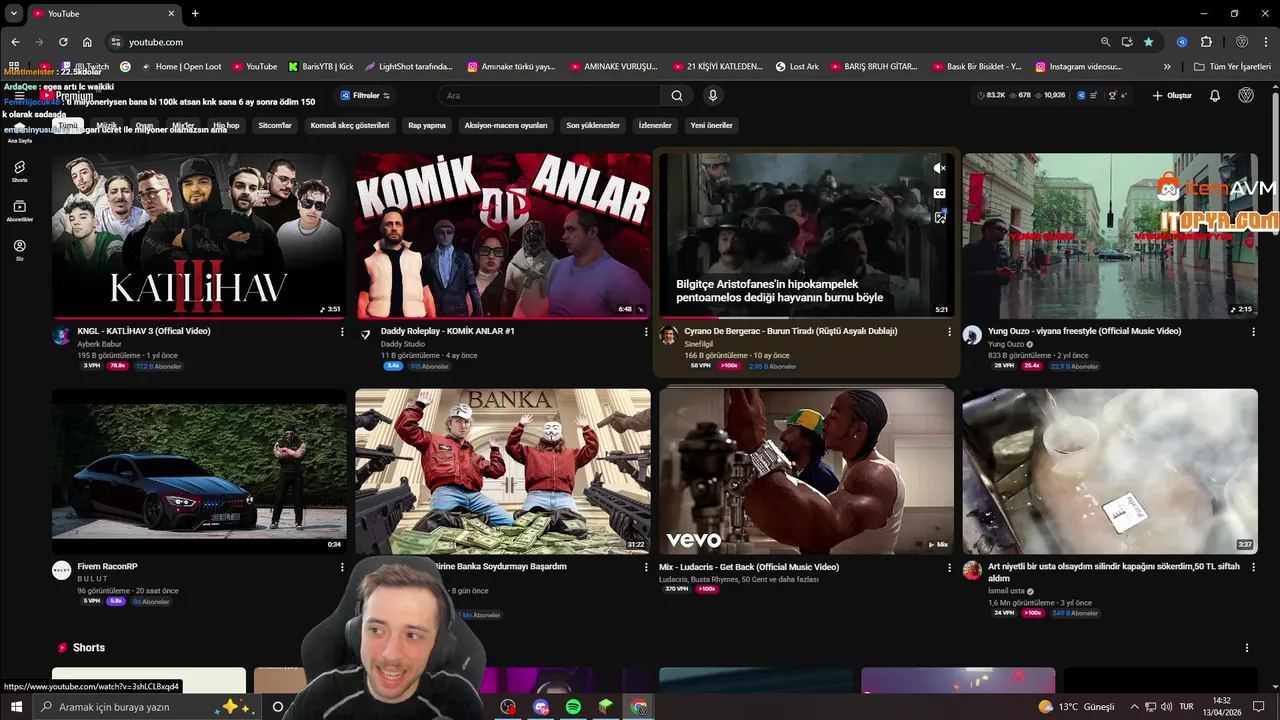1280x720 pixels.
Task: Open the 'Tüm Yer İşaretleri' folder
Action: pos(1234,67)
